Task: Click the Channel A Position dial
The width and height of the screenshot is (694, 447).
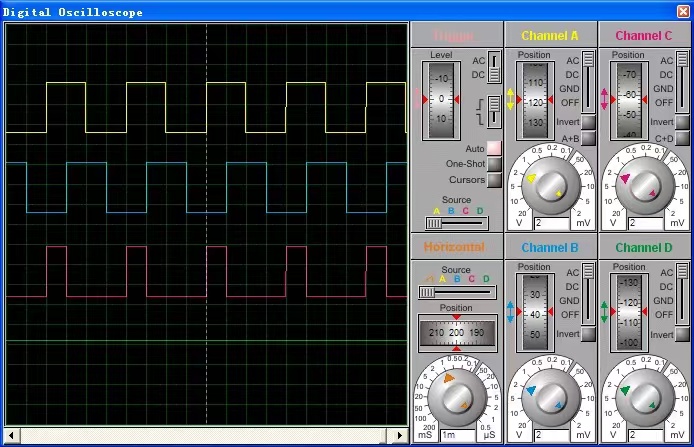Action: click(x=535, y=101)
